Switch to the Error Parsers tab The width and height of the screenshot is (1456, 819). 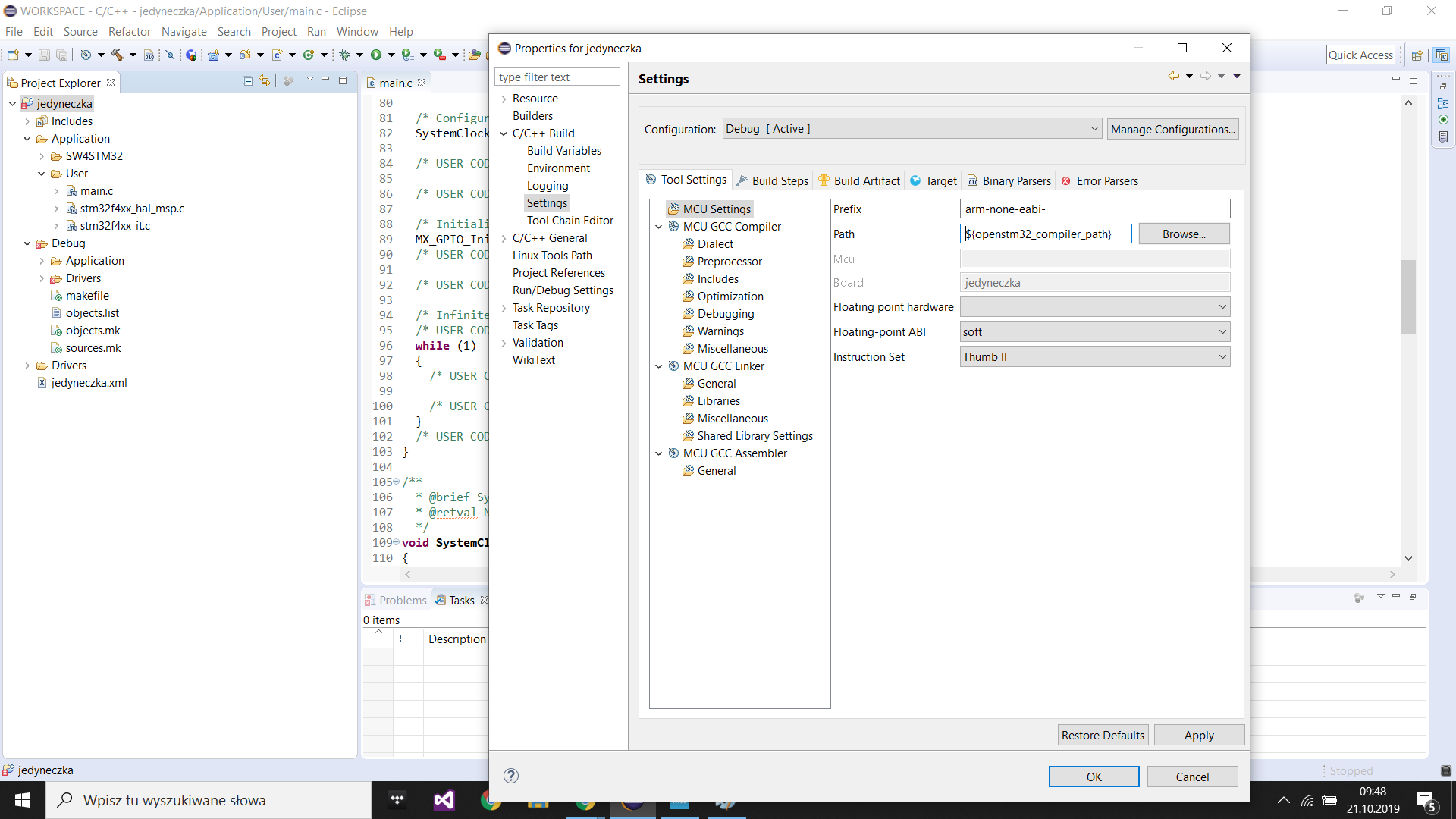(x=1100, y=180)
